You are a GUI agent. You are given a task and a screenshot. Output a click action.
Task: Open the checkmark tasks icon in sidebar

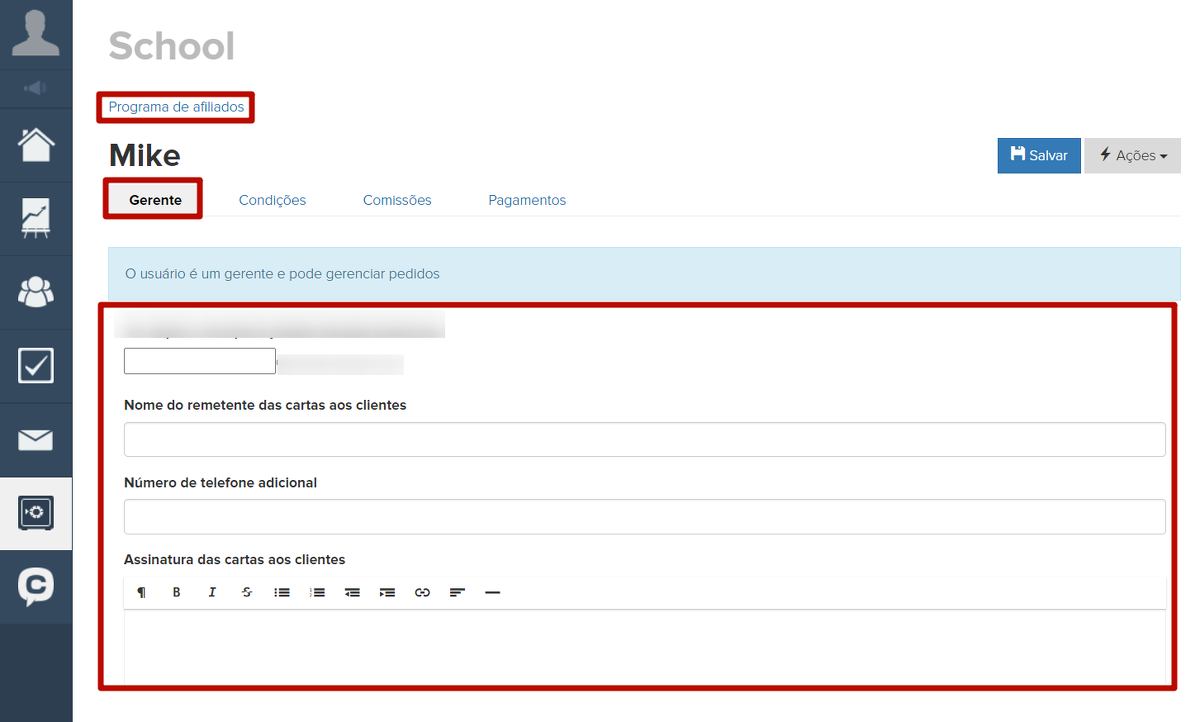click(x=36, y=366)
